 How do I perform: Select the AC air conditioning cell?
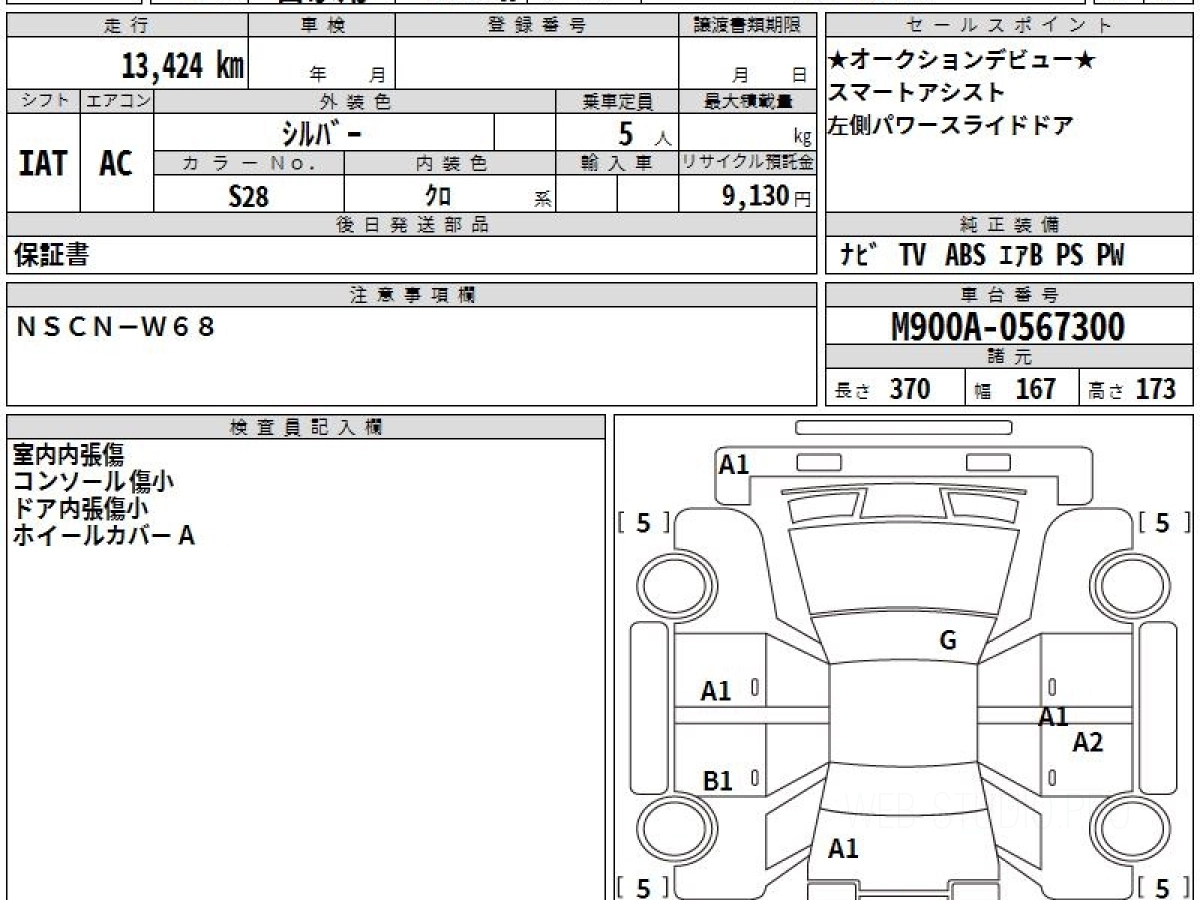[x=116, y=163]
